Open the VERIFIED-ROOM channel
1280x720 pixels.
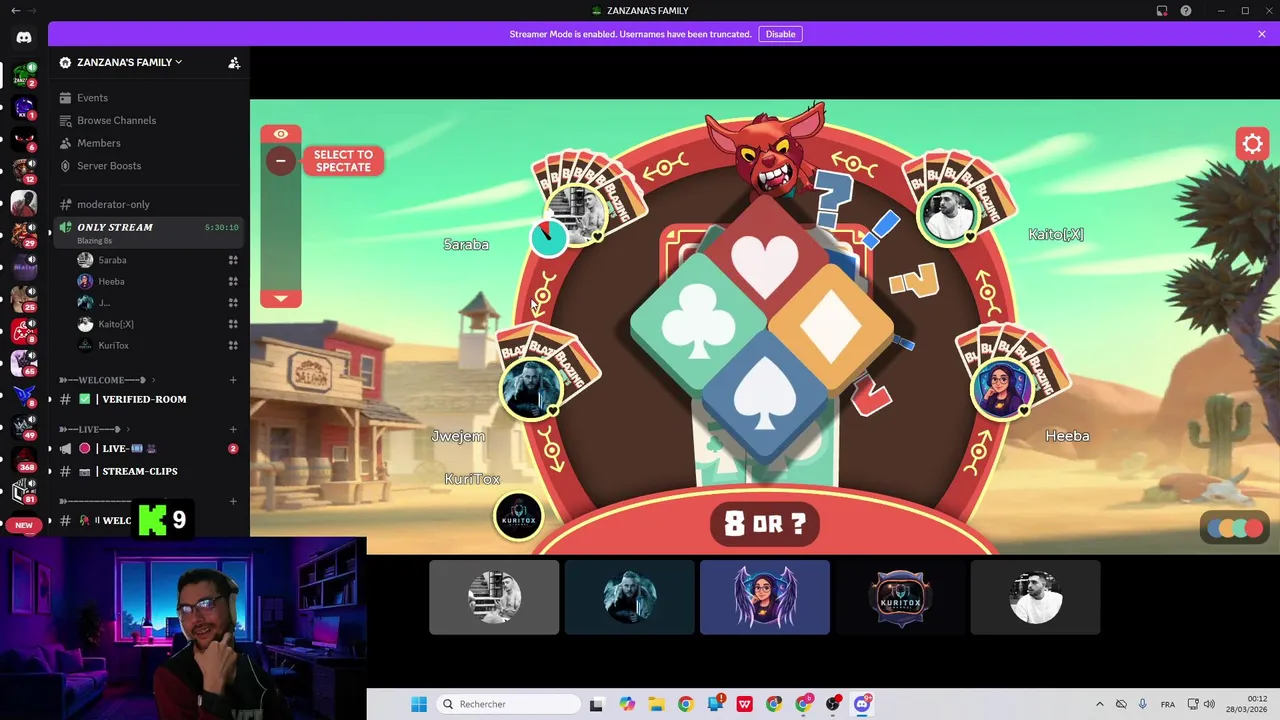point(149,399)
